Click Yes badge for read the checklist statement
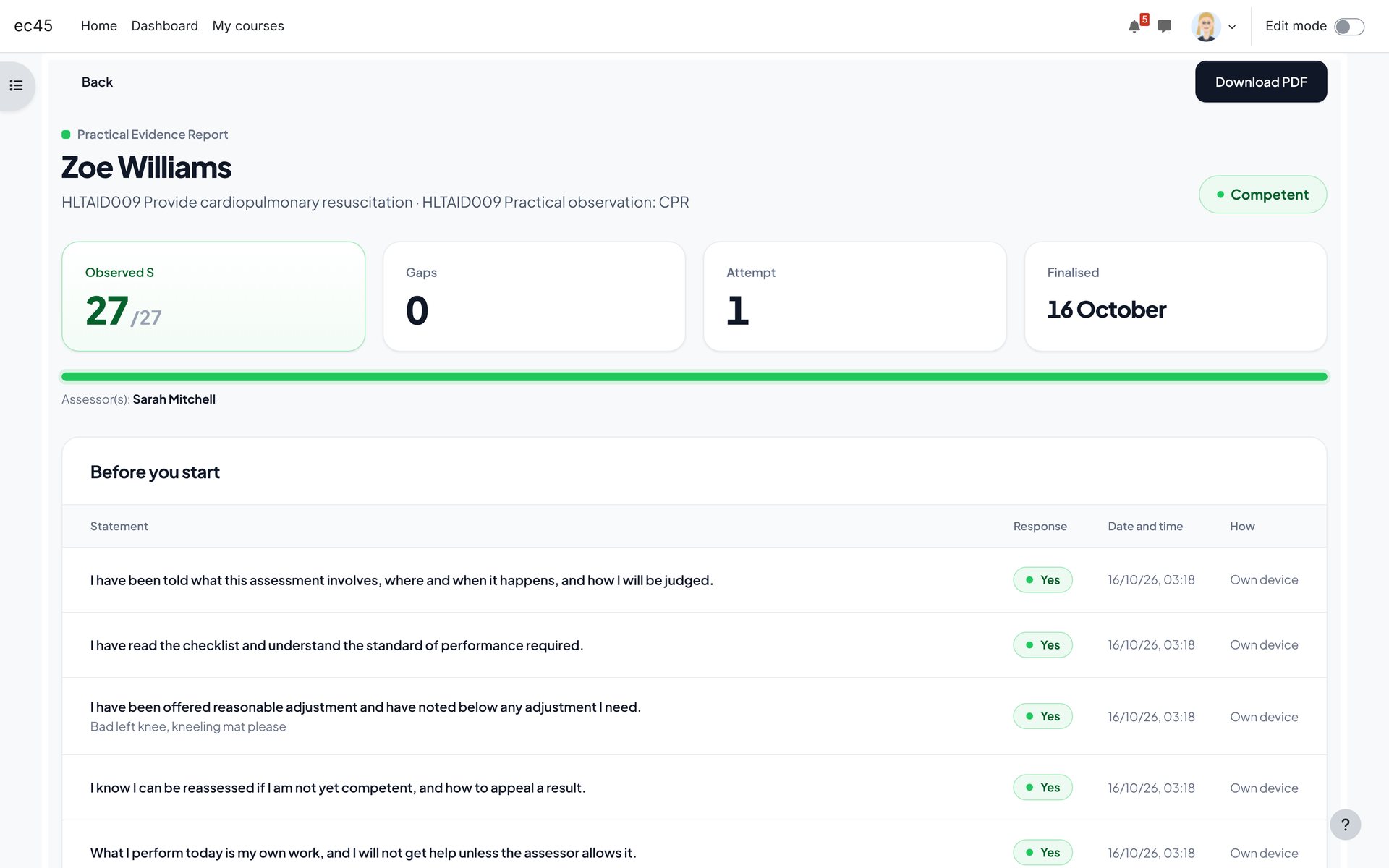The height and width of the screenshot is (868, 1389). (x=1042, y=645)
